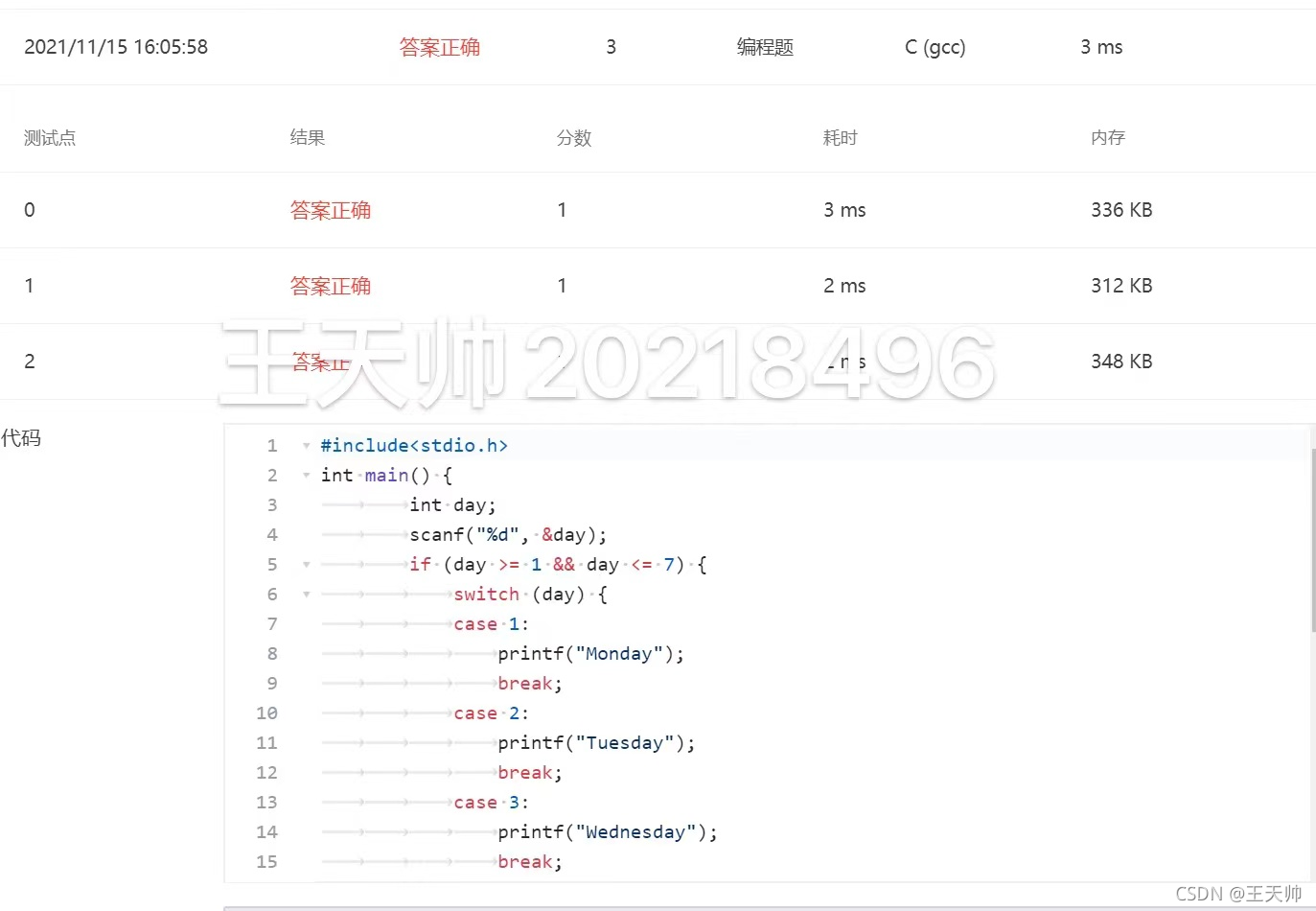Click the scanf("%d", &day); code line
1316x911 pixels.
pyautogui.click(x=508, y=535)
